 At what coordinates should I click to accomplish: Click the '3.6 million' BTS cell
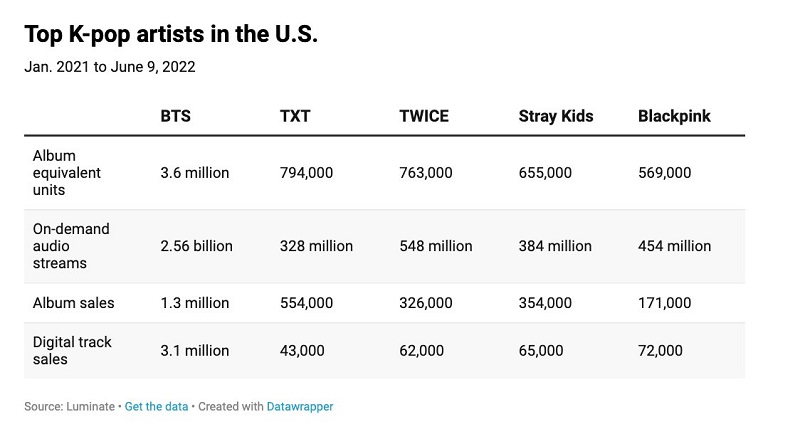point(194,173)
